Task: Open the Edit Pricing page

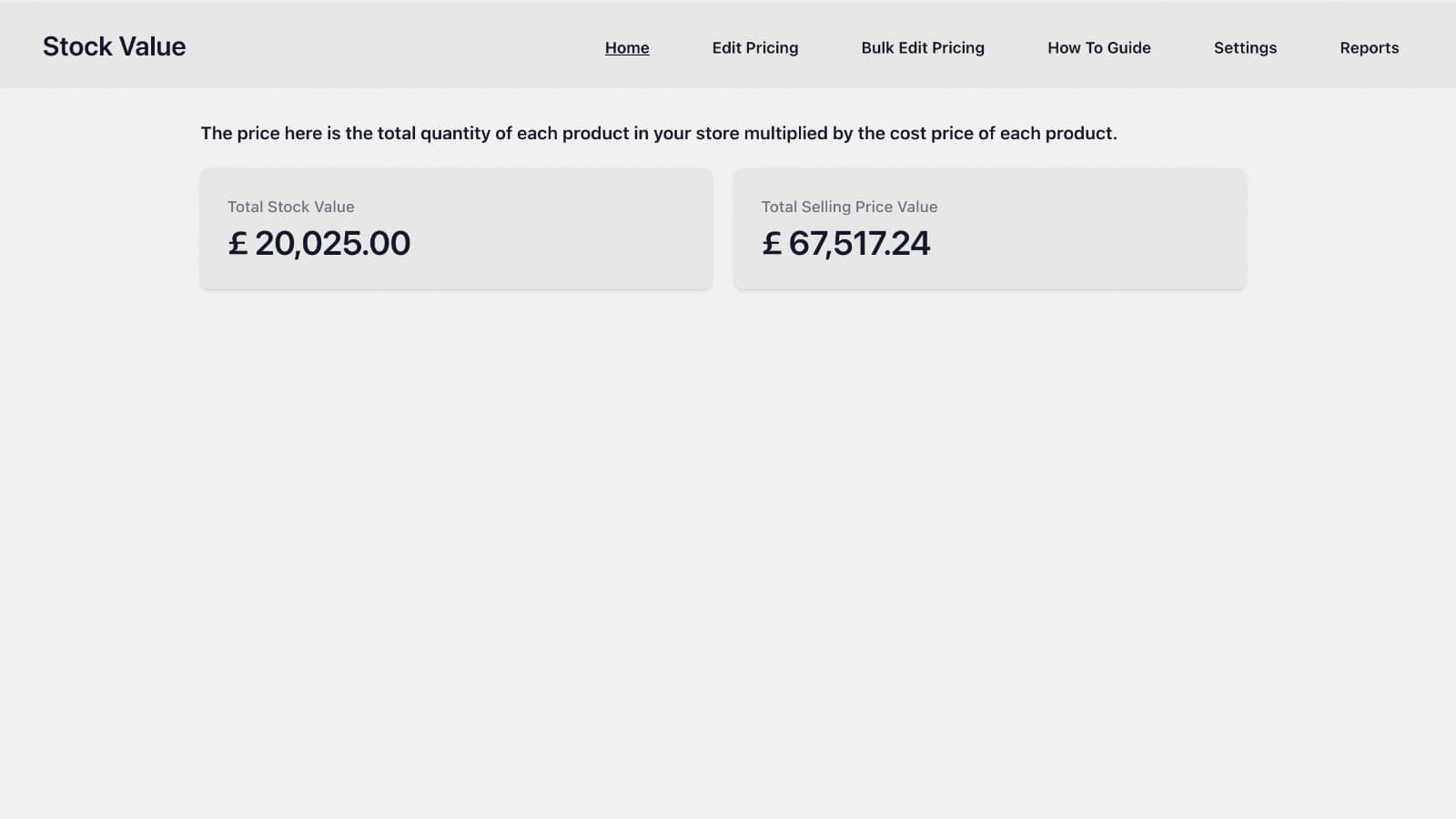Action: [x=755, y=47]
